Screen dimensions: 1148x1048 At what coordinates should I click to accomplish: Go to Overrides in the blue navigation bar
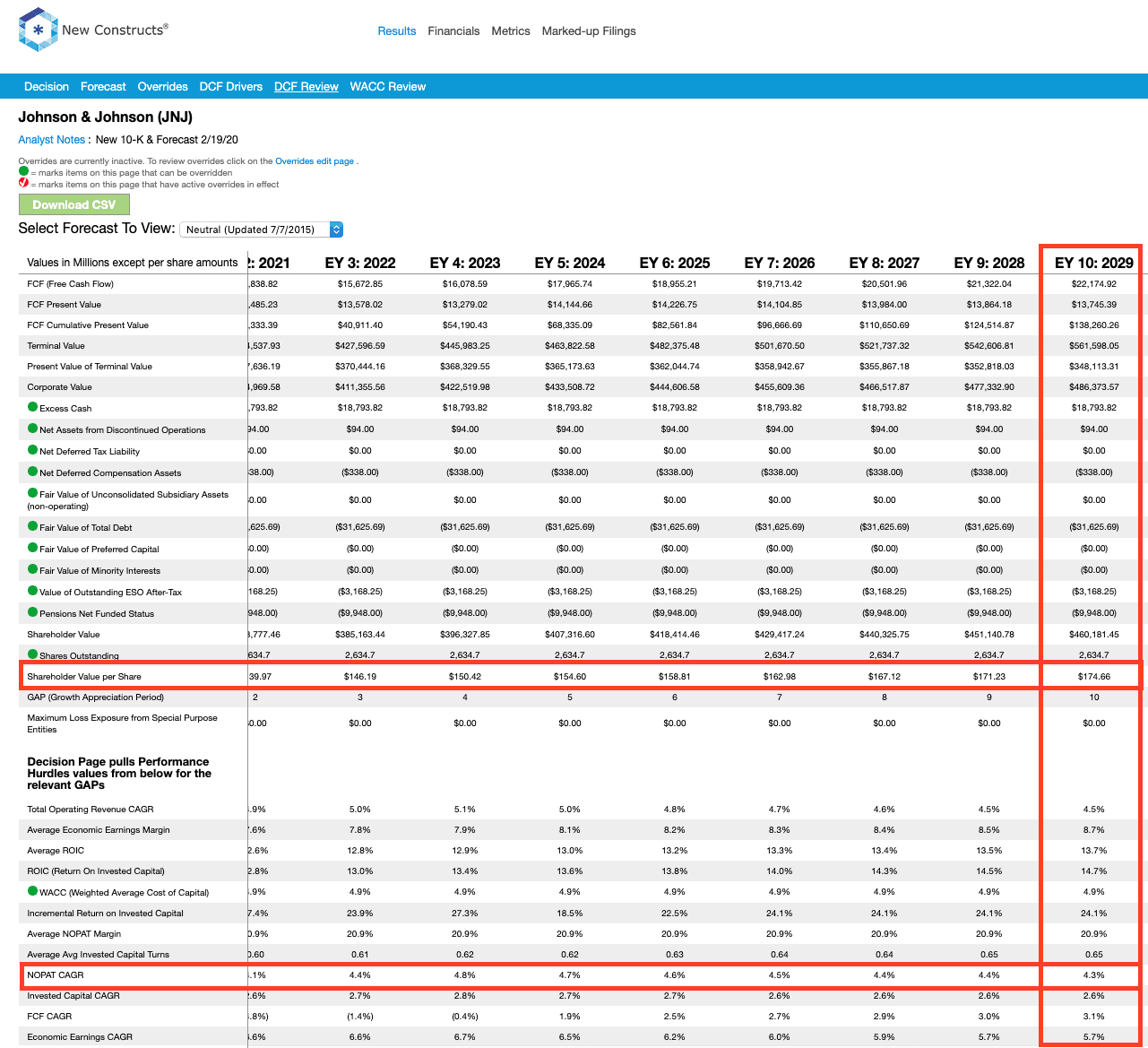point(163,87)
